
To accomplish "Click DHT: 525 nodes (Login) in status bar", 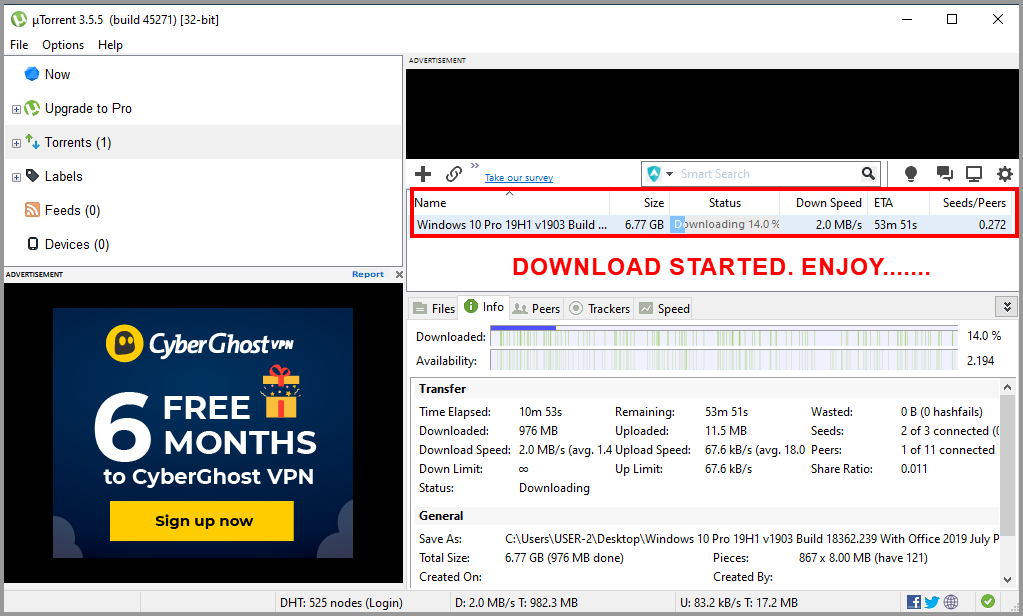I will 341,603.
